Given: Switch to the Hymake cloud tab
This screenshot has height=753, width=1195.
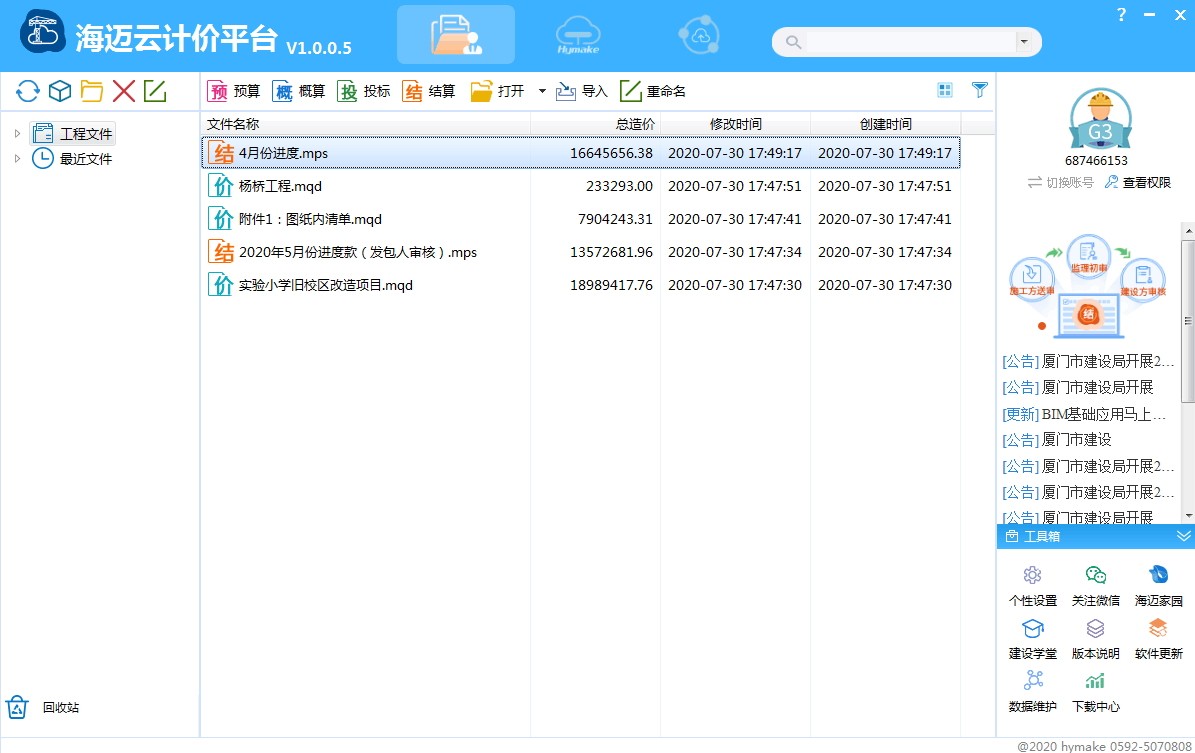Looking at the screenshot, I should coord(578,35).
